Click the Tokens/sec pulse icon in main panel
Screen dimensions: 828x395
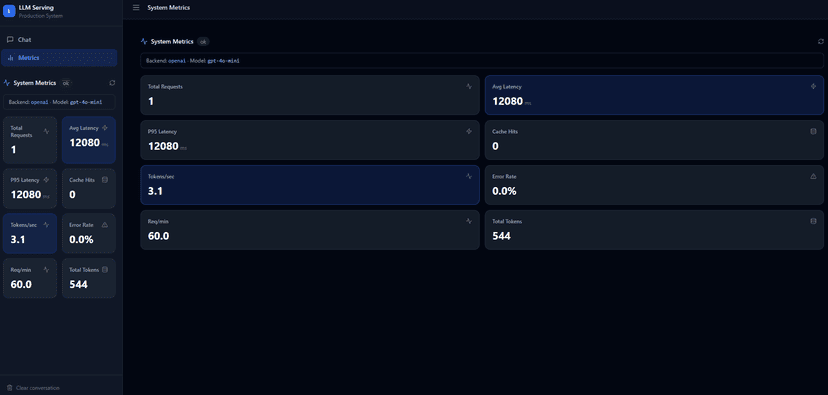pyautogui.click(x=469, y=176)
